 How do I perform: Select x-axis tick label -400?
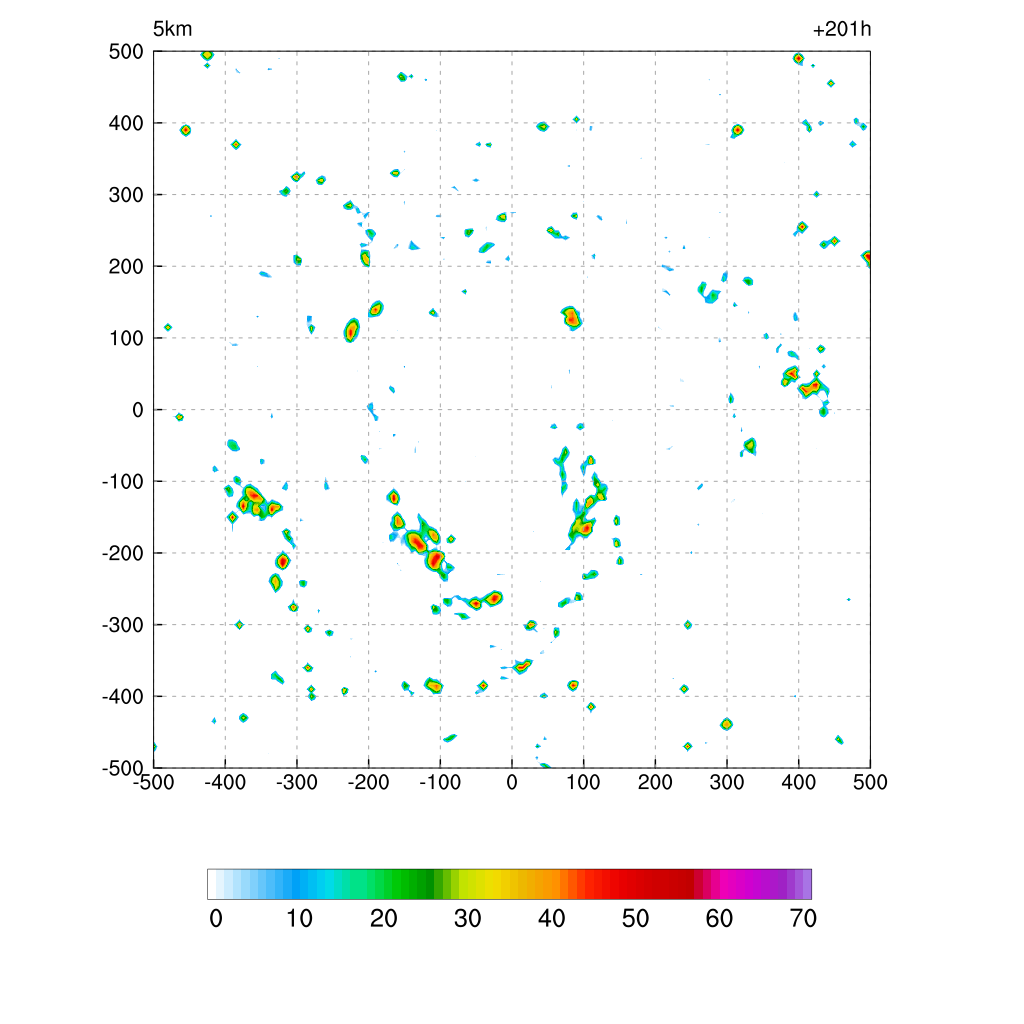[225, 782]
